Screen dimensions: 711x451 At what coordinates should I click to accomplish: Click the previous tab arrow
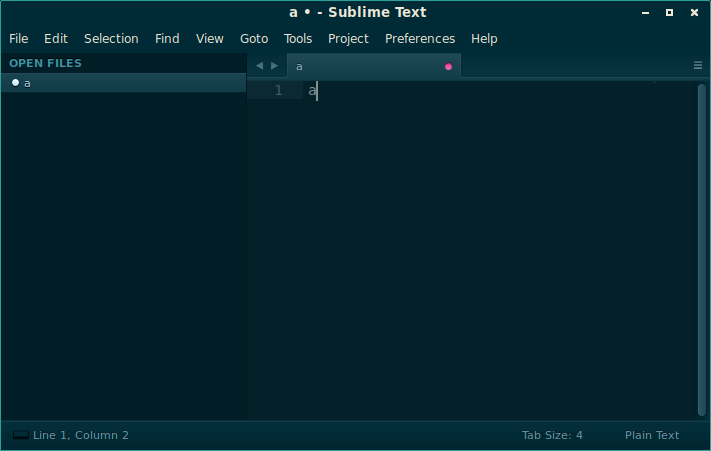[259, 66]
